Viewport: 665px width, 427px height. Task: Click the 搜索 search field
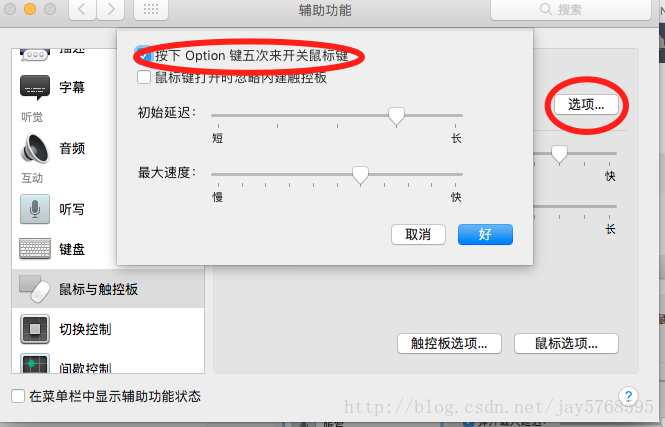[571, 9]
